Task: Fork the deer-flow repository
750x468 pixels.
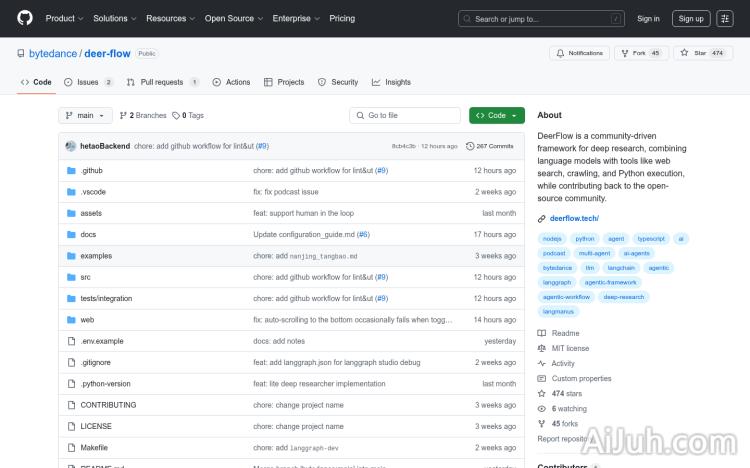Action: [x=642, y=53]
